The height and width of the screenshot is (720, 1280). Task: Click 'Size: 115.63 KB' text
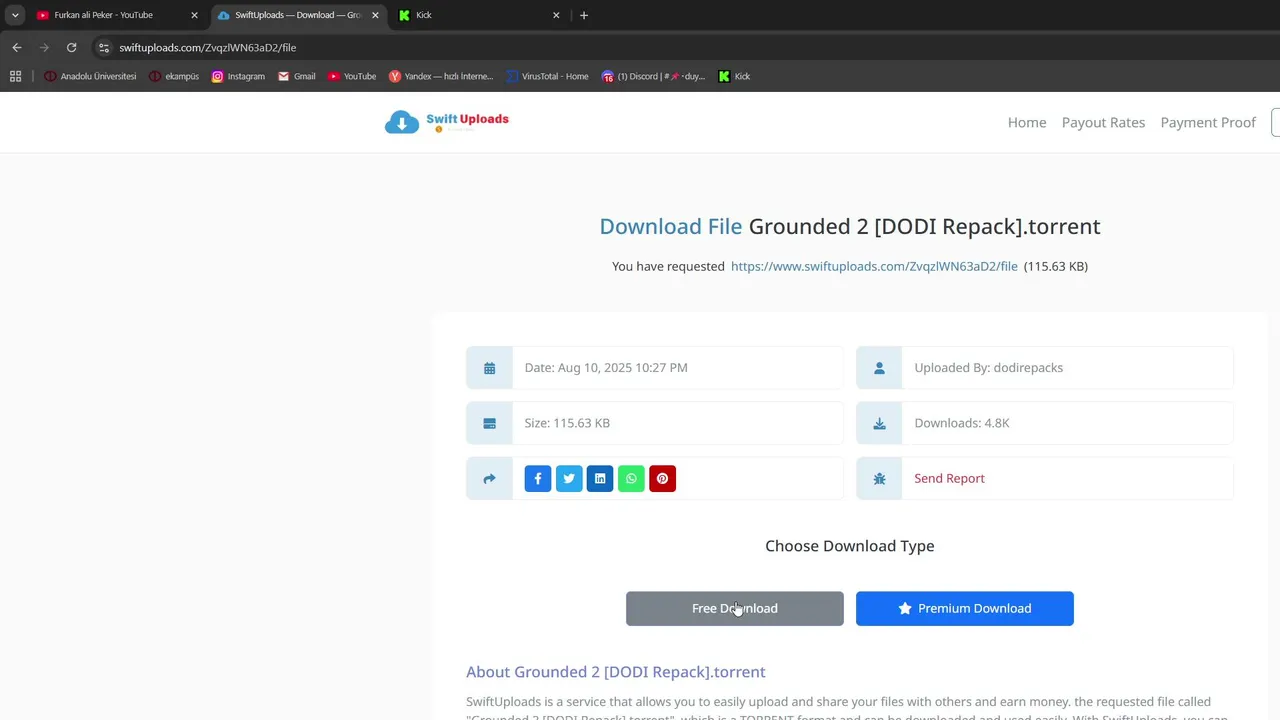click(x=567, y=423)
